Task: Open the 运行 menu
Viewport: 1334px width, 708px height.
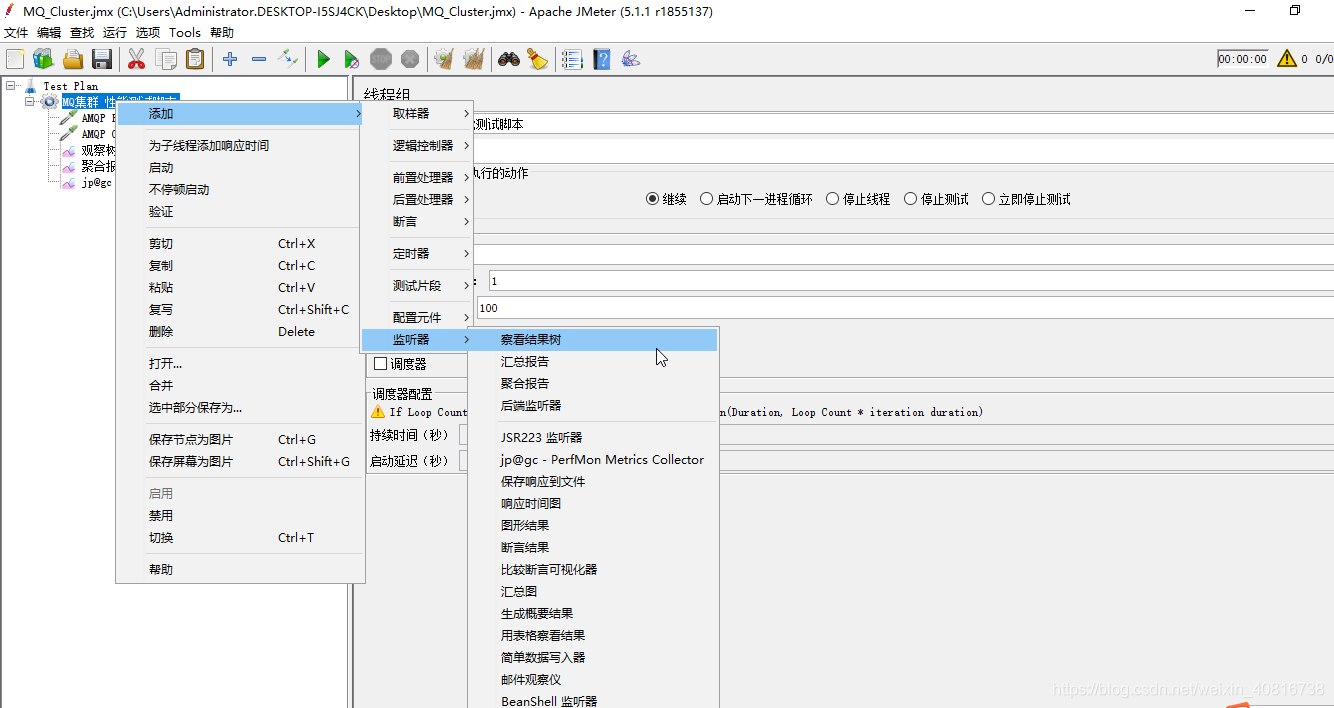Action: pos(115,33)
